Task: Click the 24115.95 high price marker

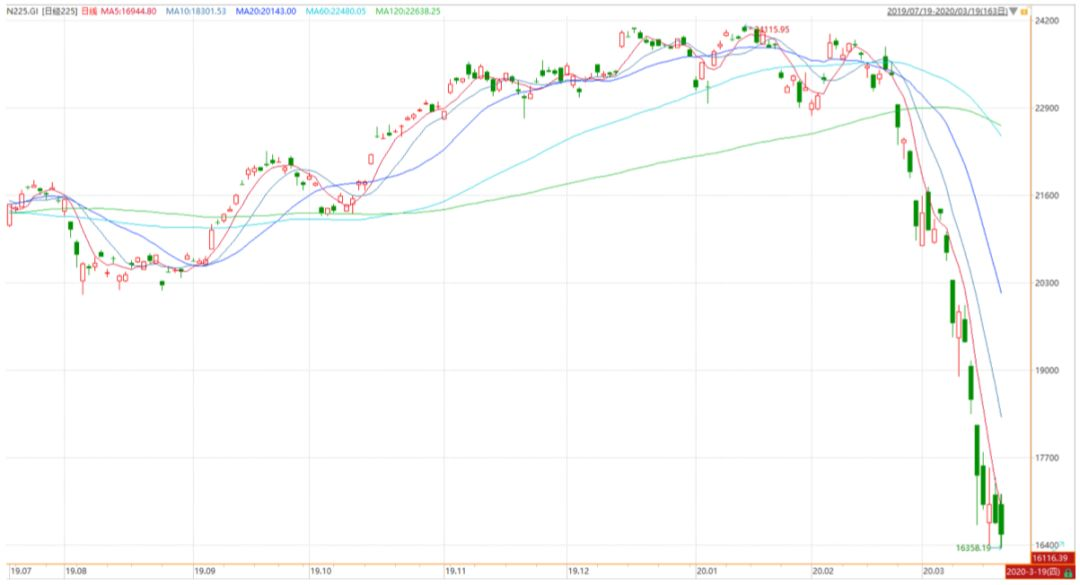Action: [x=771, y=30]
